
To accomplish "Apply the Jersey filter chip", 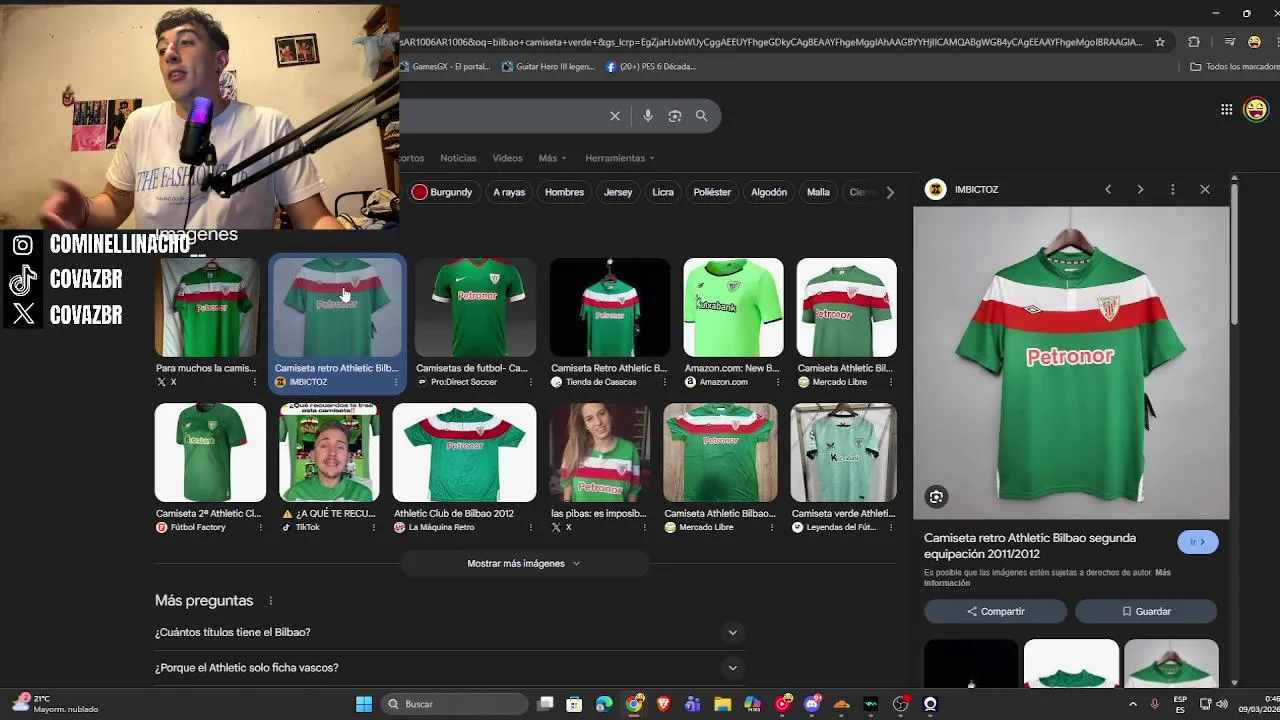I will tap(618, 192).
